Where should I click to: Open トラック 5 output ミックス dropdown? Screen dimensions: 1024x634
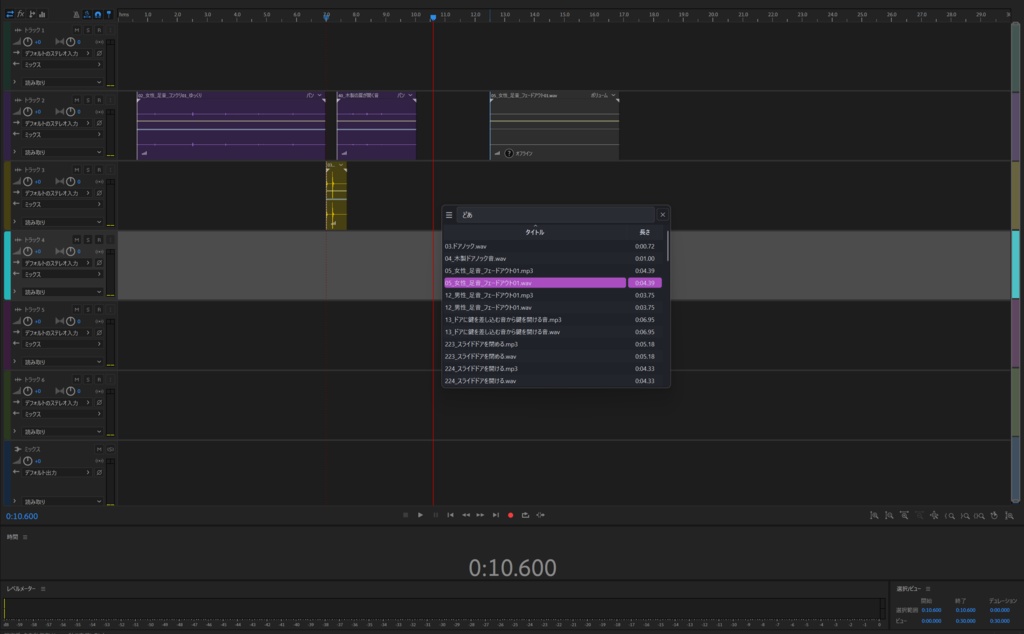click(63, 344)
